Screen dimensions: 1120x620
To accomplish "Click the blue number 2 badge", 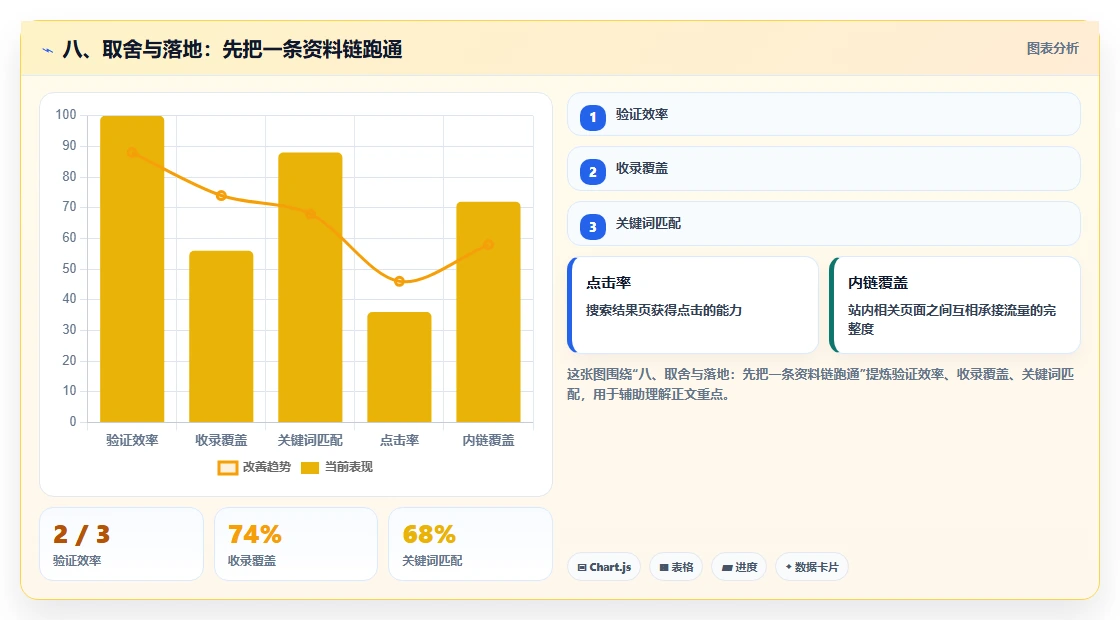I will (593, 171).
